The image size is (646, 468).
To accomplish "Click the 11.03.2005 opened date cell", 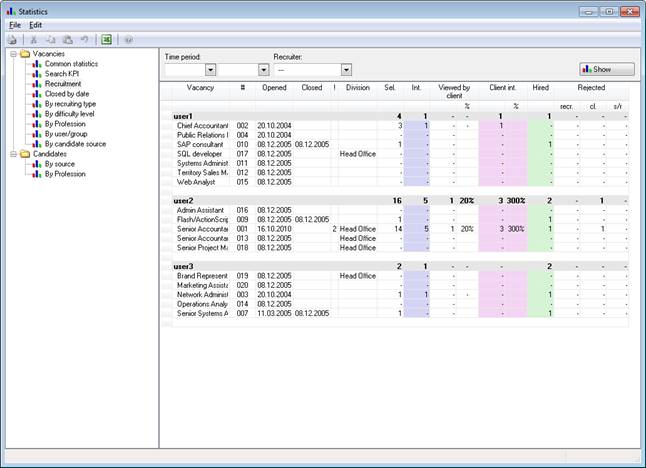I will pos(274,314).
